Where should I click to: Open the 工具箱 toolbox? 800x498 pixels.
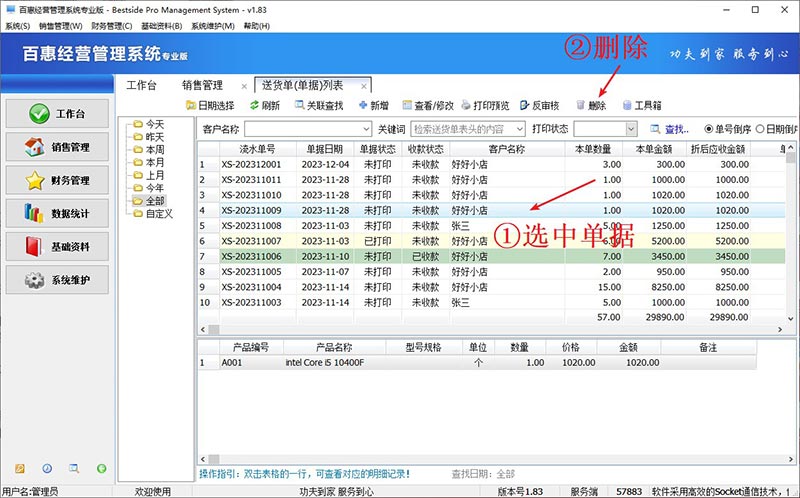[x=642, y=106]
